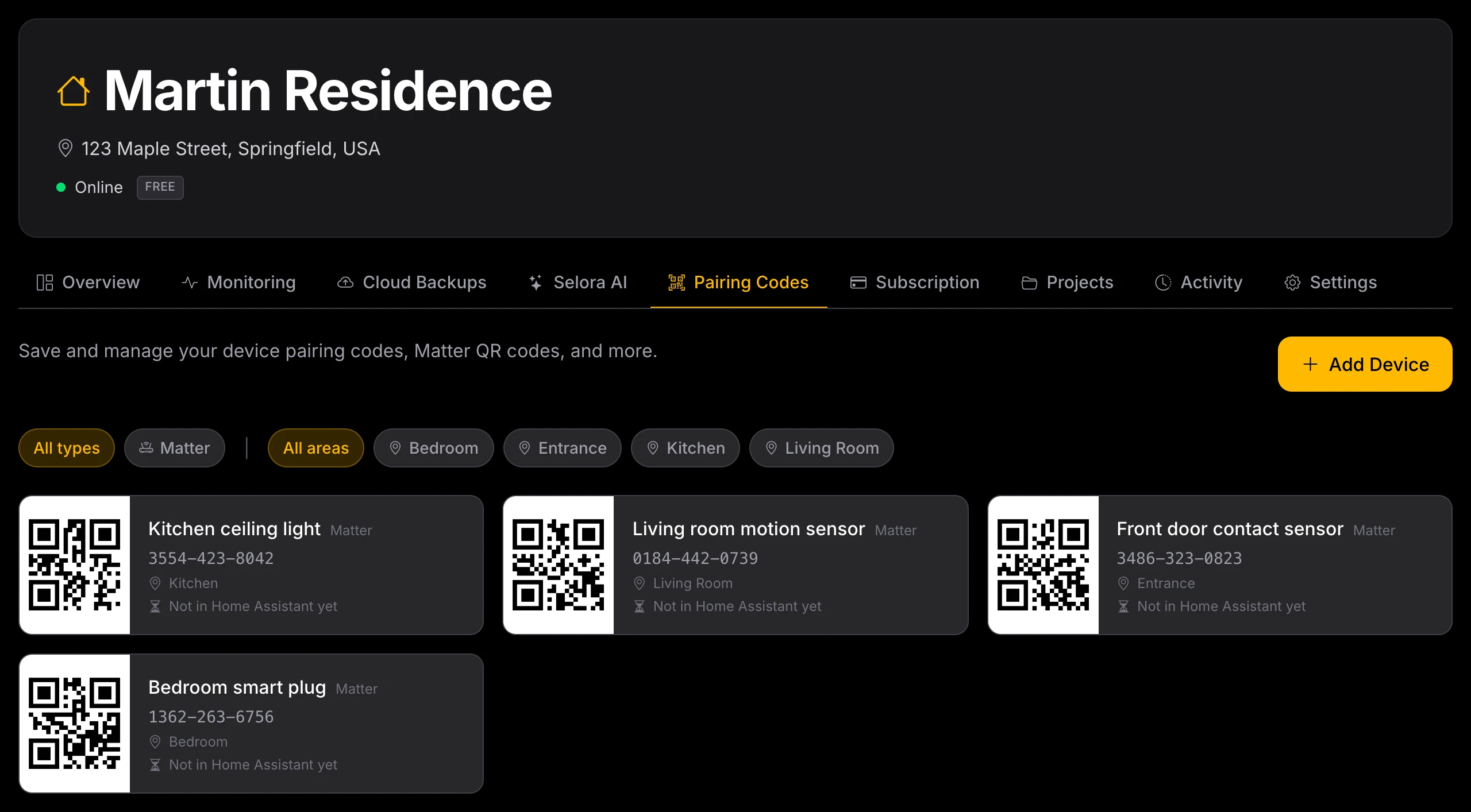Click pairing code 3554-423-8042
This screenshot has height=812, width=1471.
211,558
